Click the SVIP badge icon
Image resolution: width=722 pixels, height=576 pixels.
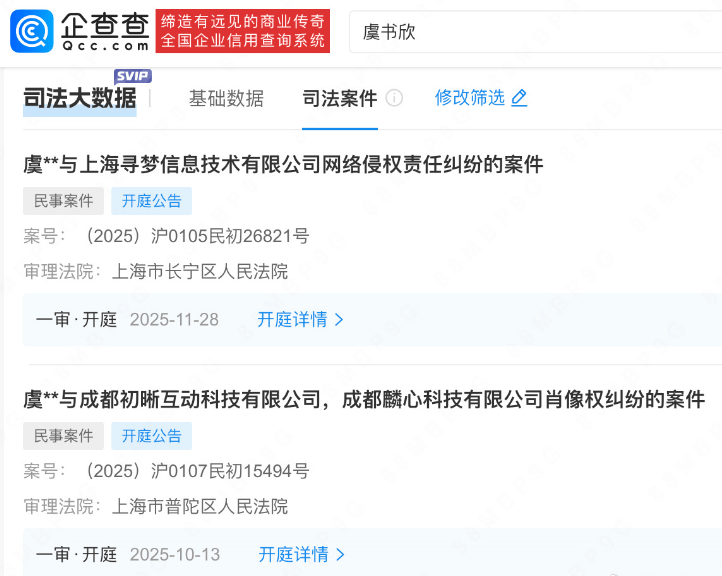pos(133,76)
